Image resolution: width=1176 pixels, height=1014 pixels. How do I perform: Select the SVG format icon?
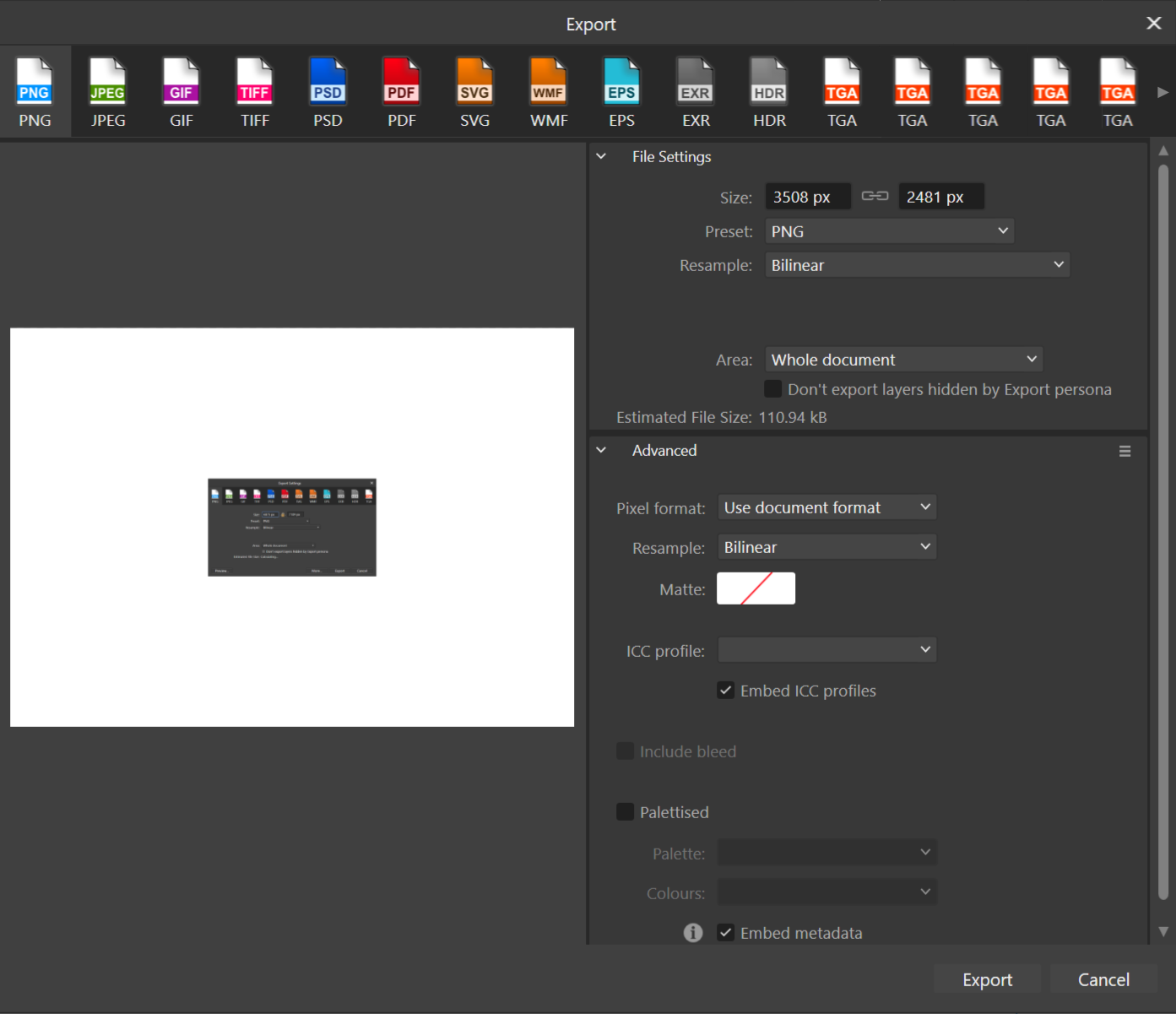(474, 92)
